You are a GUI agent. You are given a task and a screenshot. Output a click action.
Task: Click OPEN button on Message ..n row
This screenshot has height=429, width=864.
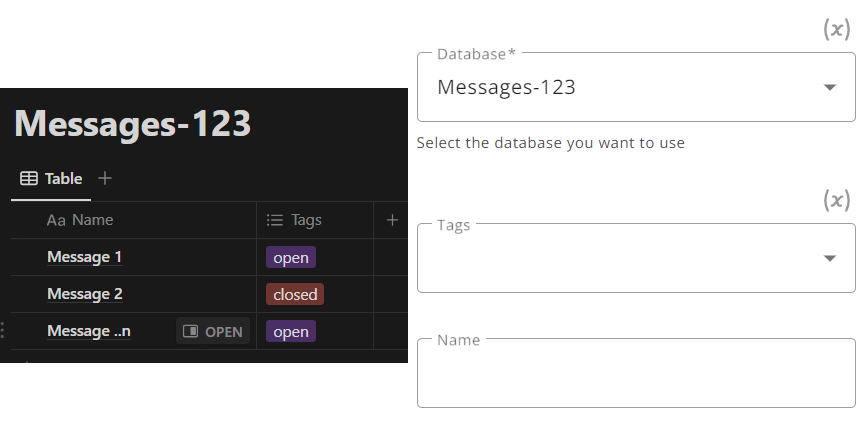pos(213,331)
